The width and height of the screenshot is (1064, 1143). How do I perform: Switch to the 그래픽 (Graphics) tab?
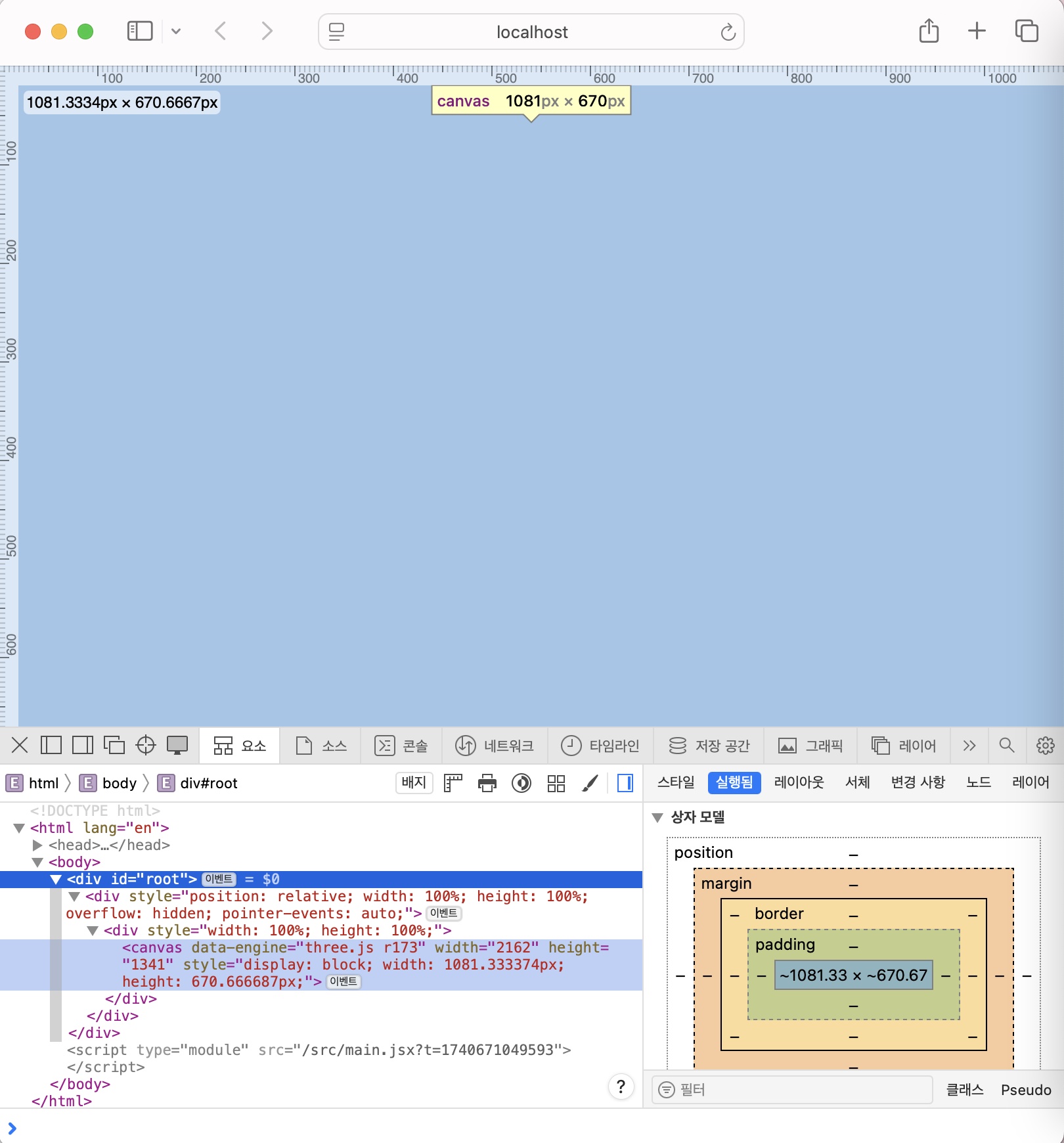810,746
